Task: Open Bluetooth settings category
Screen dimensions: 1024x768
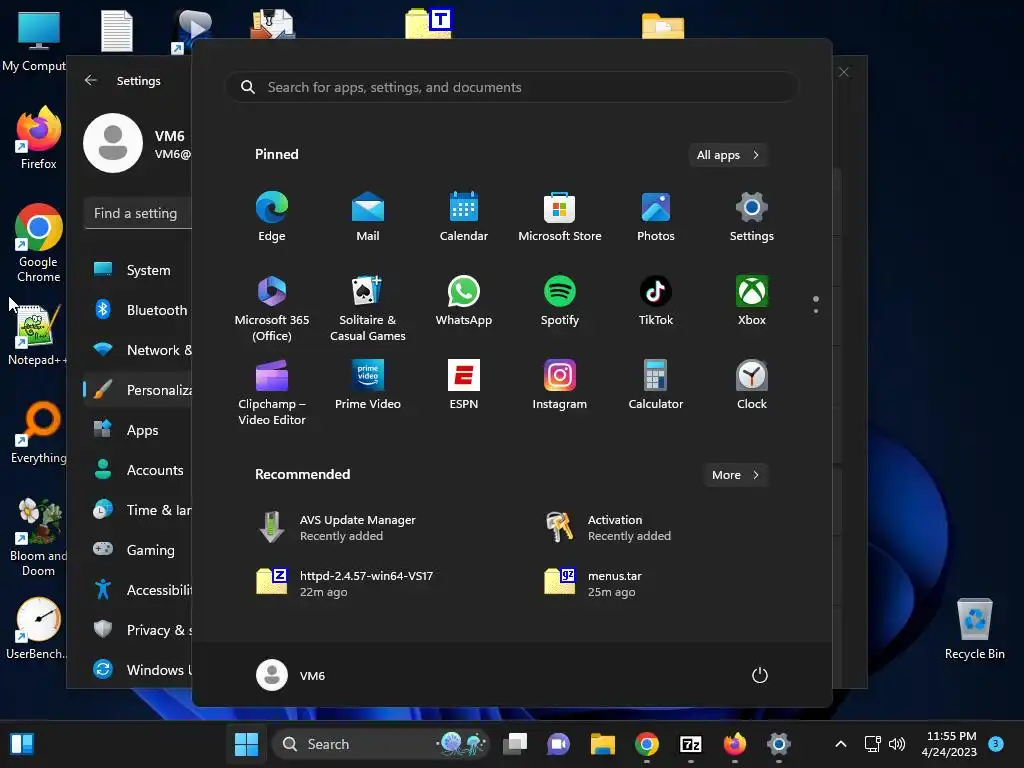Action: pos(137,310)
